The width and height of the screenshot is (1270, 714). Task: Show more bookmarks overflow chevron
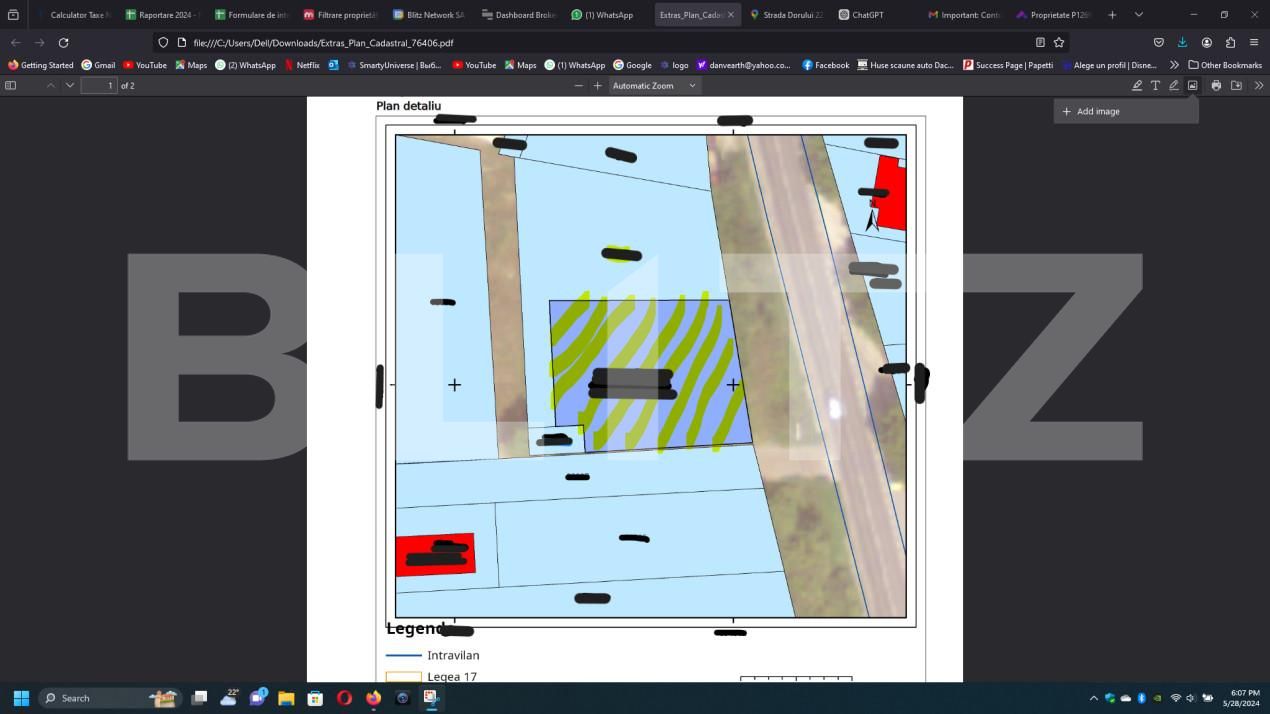[1174, 65]
